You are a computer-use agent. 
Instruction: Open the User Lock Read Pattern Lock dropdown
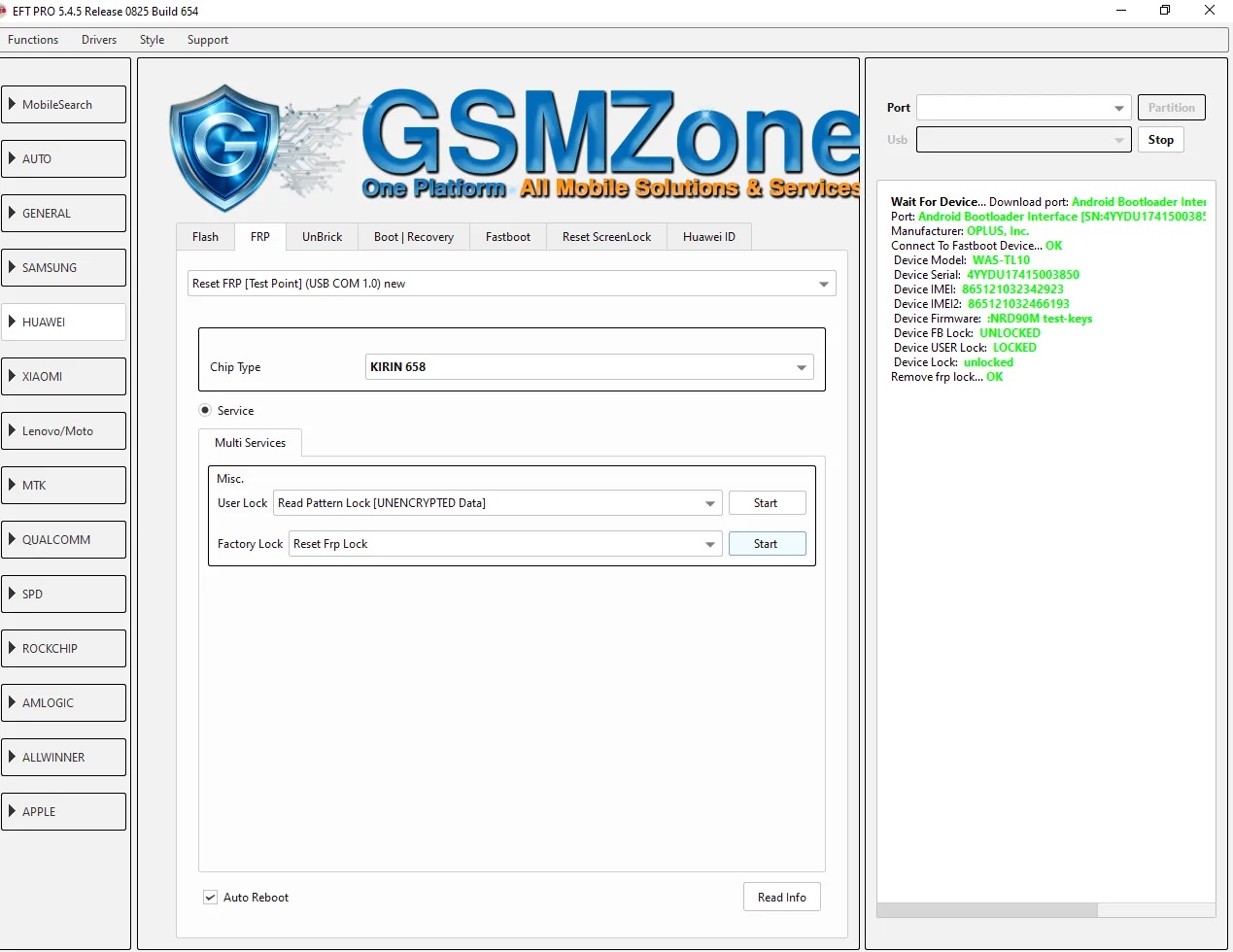pyautogui.click(x=497, y=503)
